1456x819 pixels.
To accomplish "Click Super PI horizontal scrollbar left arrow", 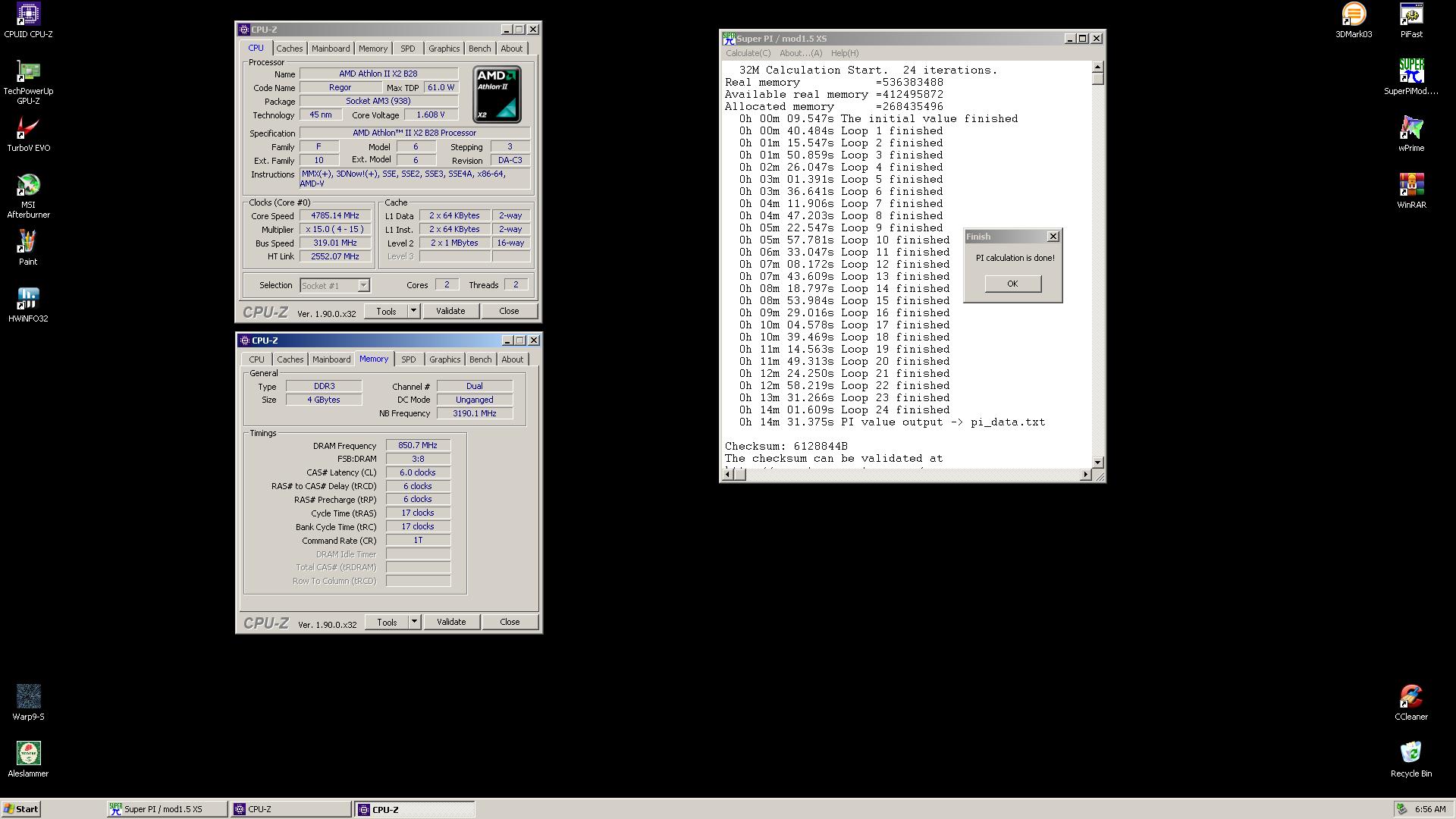I will tap(728, 475).
